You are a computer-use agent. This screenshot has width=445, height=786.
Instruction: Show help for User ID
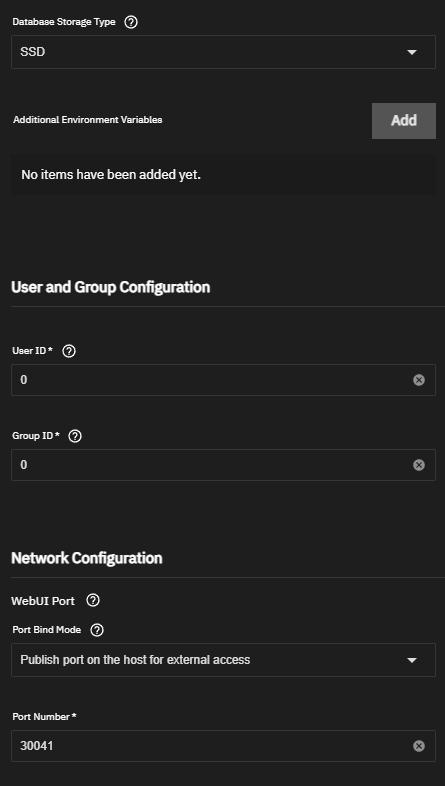pos(69,351)
